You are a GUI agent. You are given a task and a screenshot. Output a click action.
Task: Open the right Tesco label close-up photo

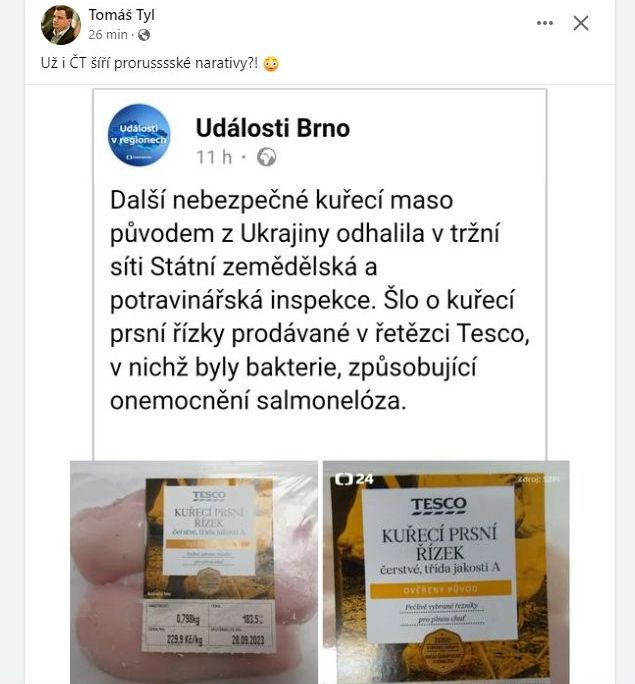click(x=446, y=572)
